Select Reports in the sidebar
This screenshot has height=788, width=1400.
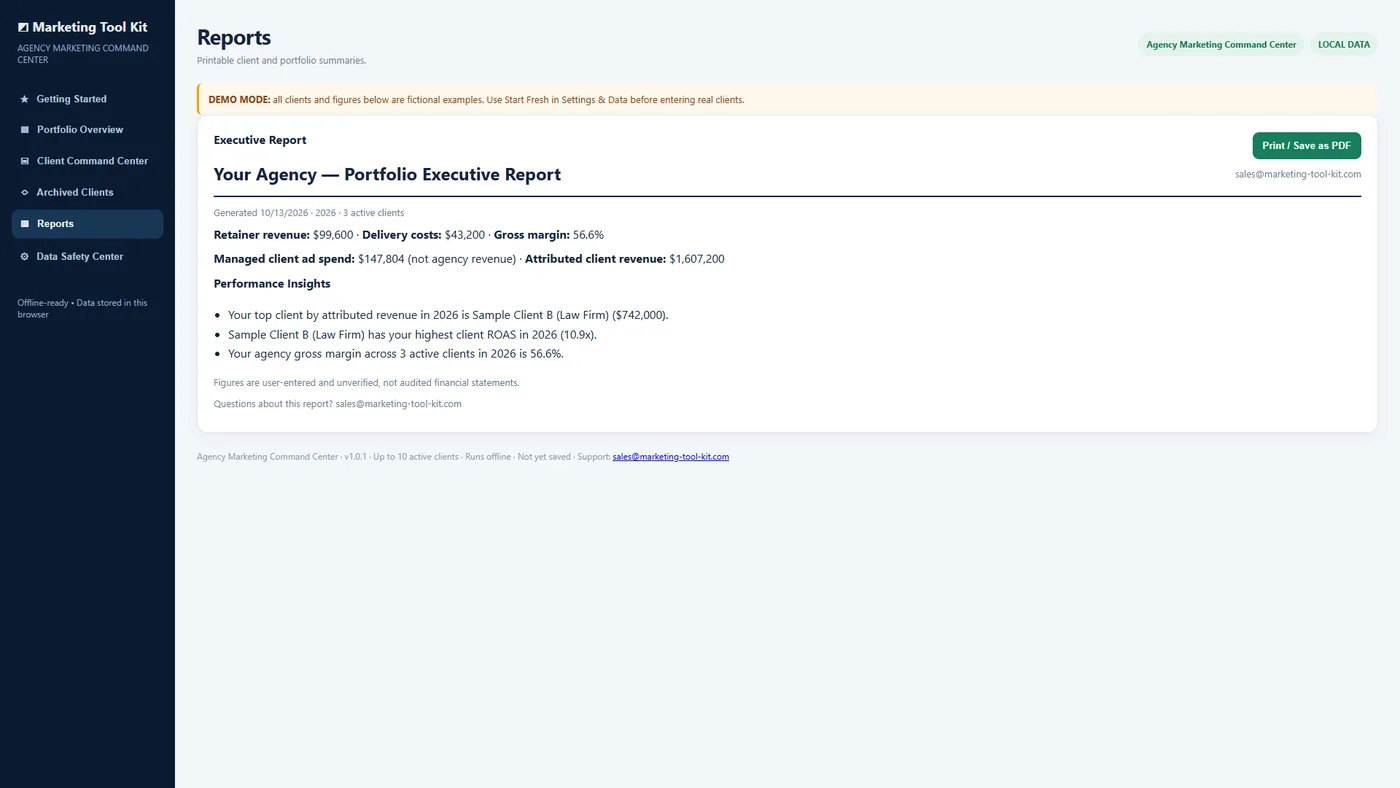click(87, 224)
